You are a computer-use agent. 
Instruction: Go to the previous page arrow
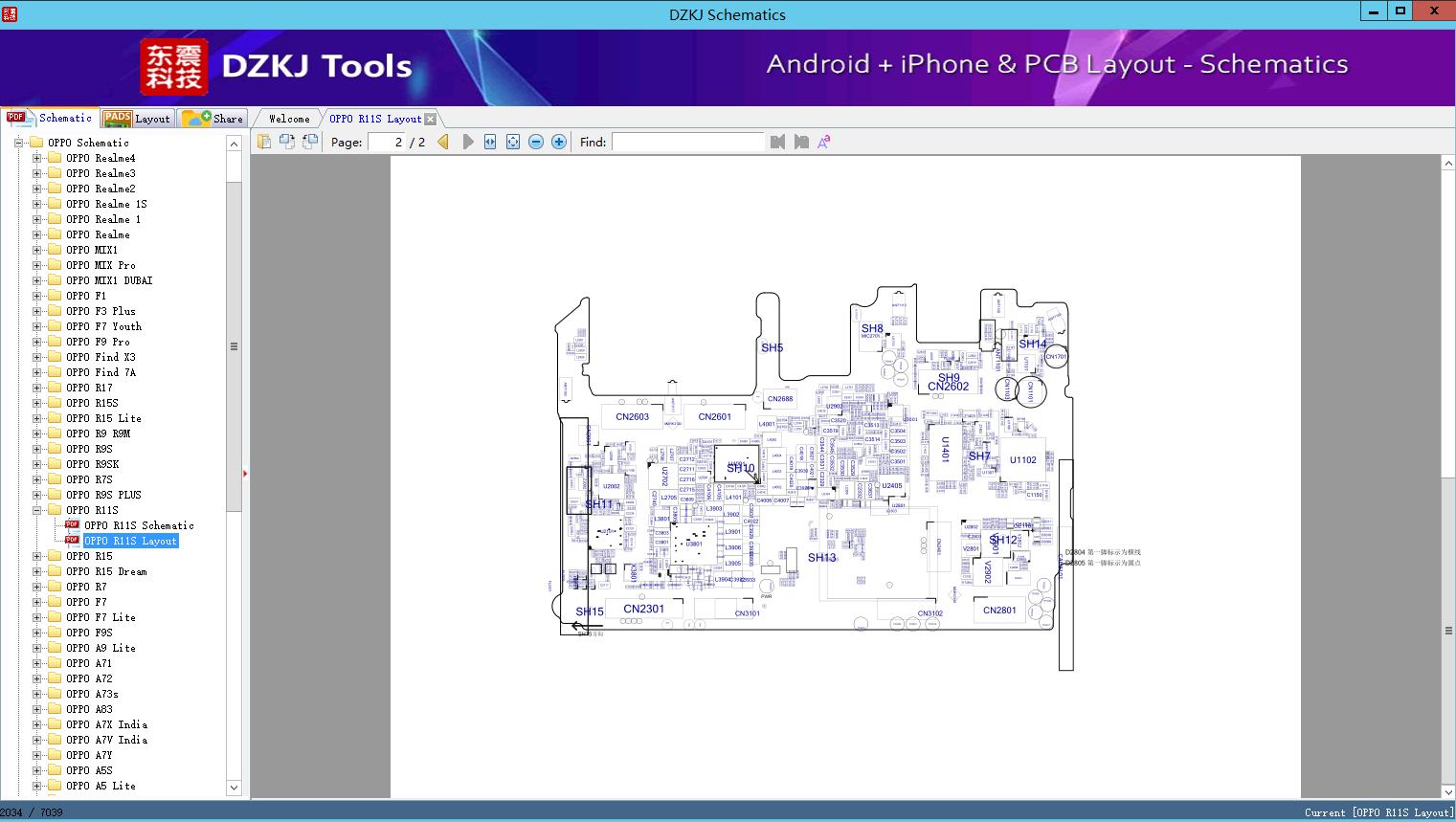tap(443, 142)
